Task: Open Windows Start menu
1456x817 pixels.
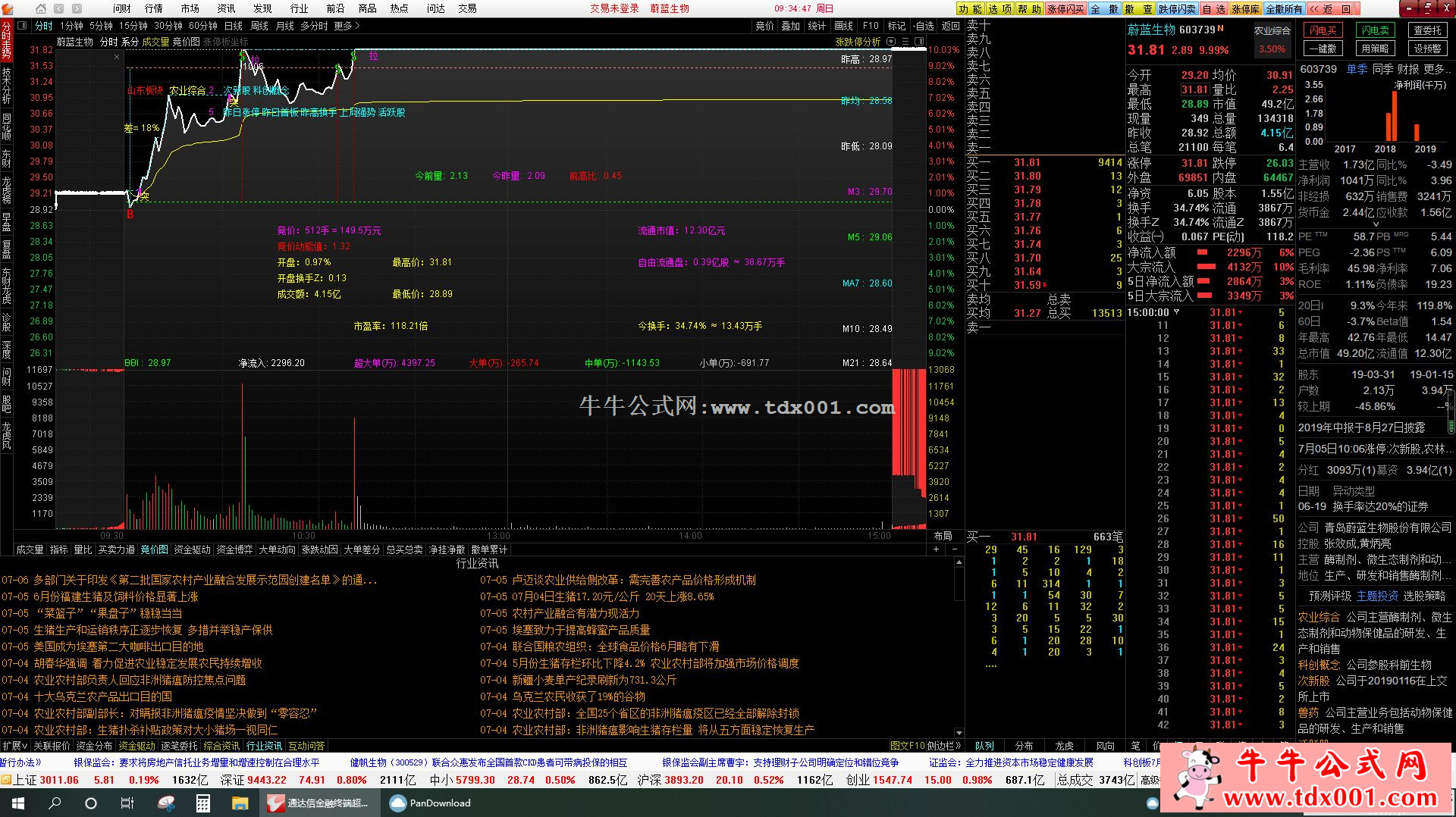Action: (17, 803)
